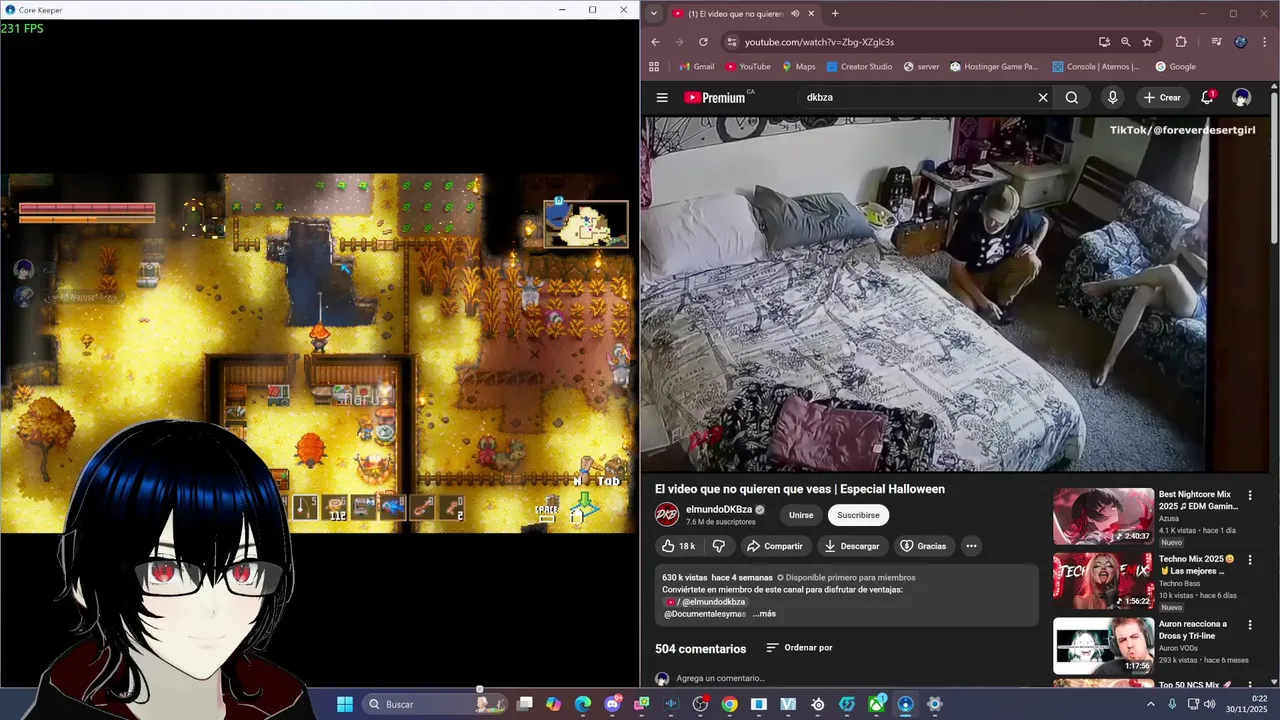Click the YouTube video player

(955, 294)
